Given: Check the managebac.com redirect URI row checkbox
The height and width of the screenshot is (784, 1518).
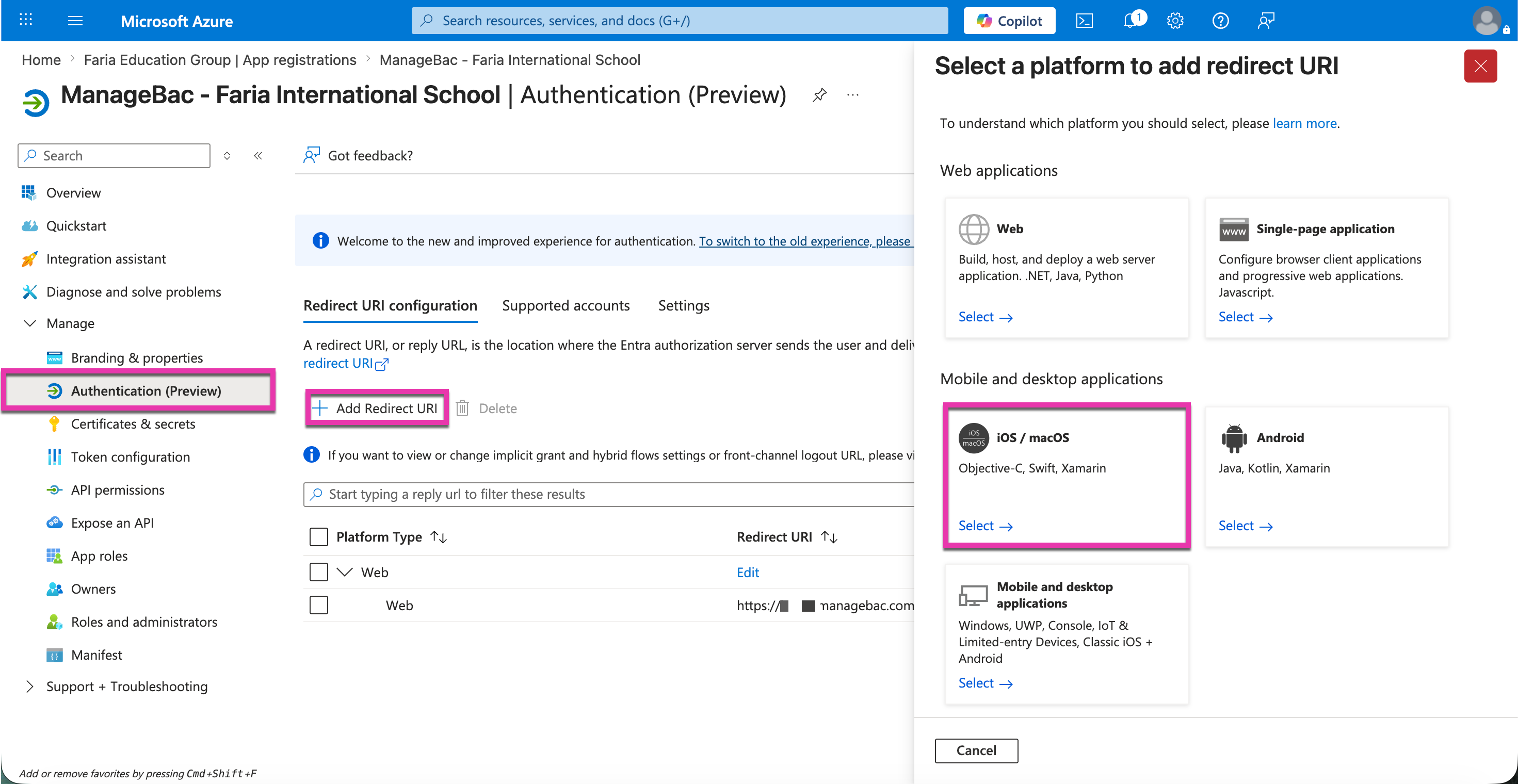Looking at the screenshot, I should [319, 605].
